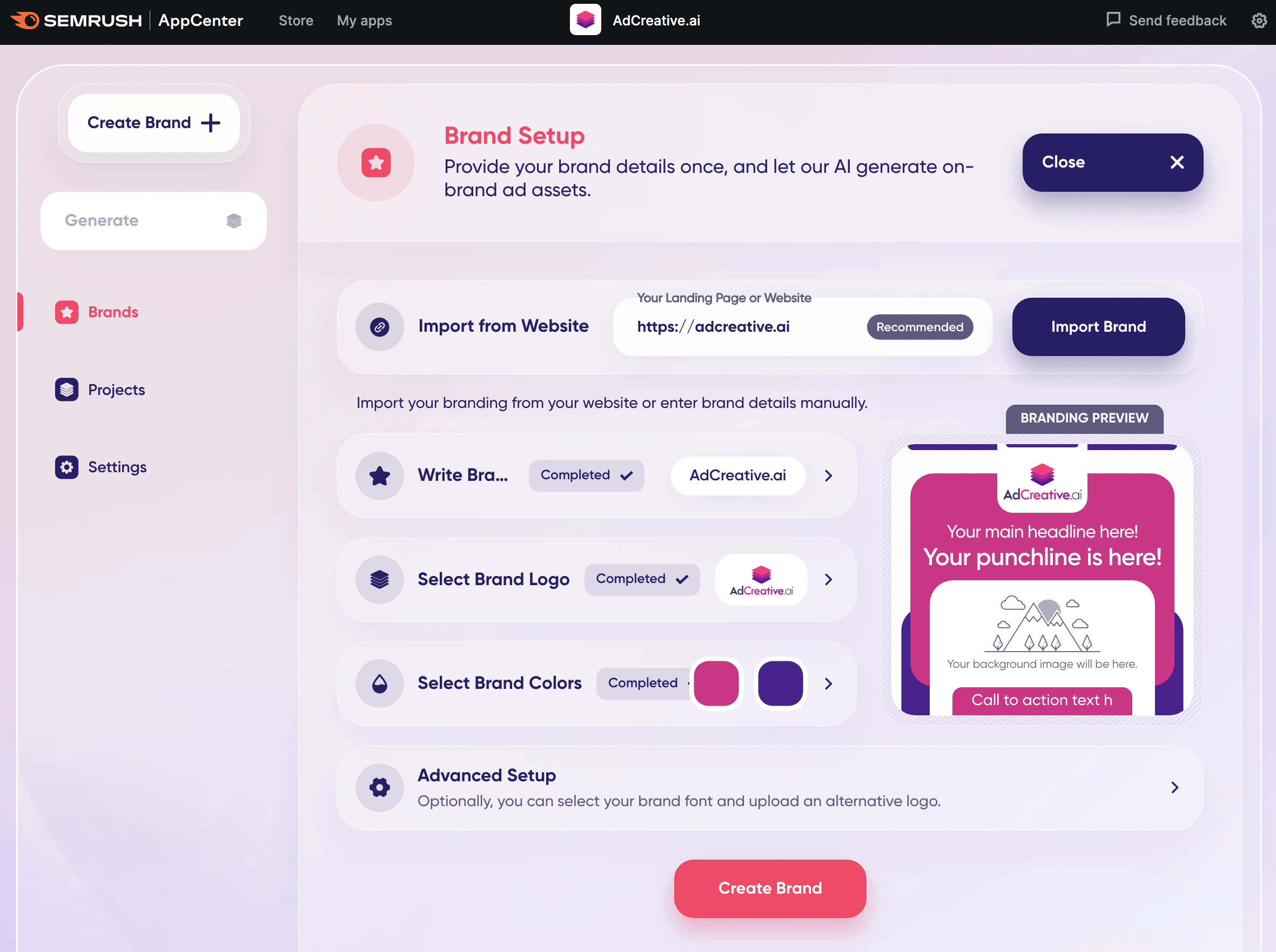Click the Create Brand button
This screenshot has height=952, width=1276.
click(769, 887)
